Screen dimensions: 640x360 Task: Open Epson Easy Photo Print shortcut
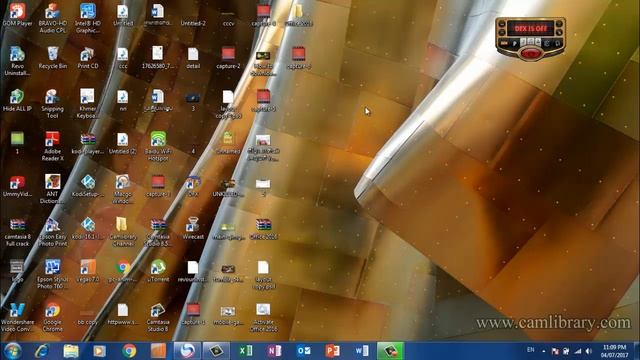coord(53,232)
